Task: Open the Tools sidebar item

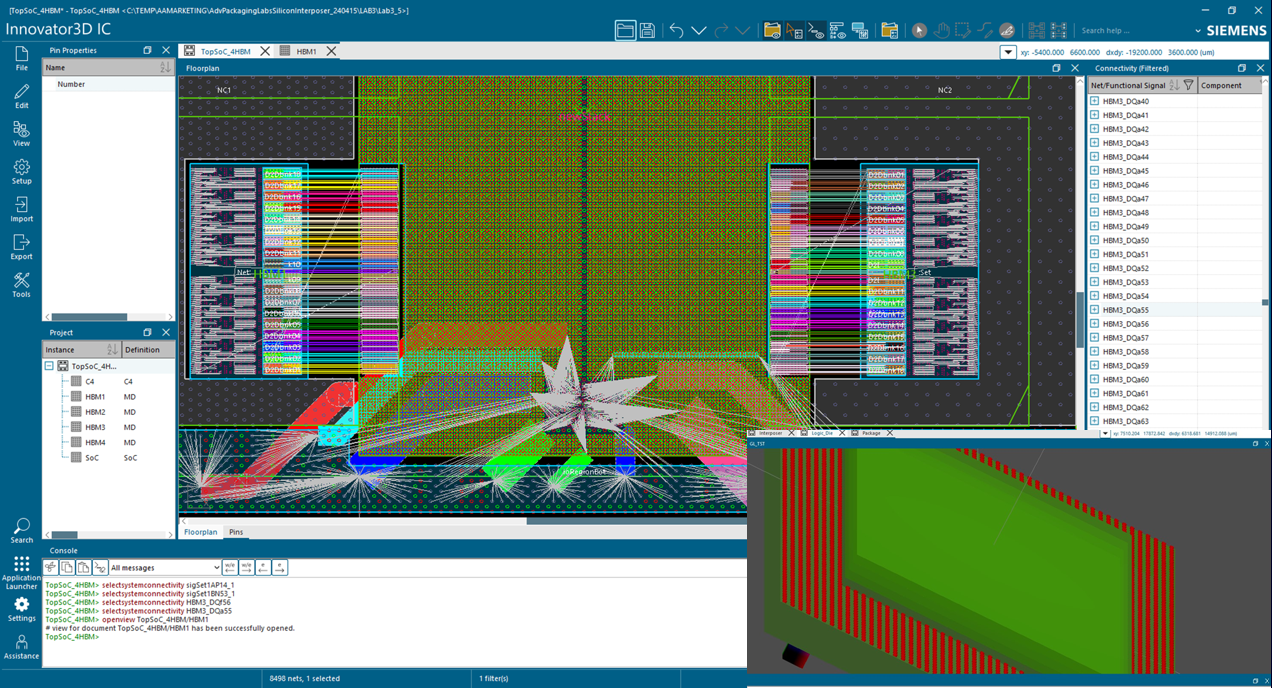Action: pos(21,285)
